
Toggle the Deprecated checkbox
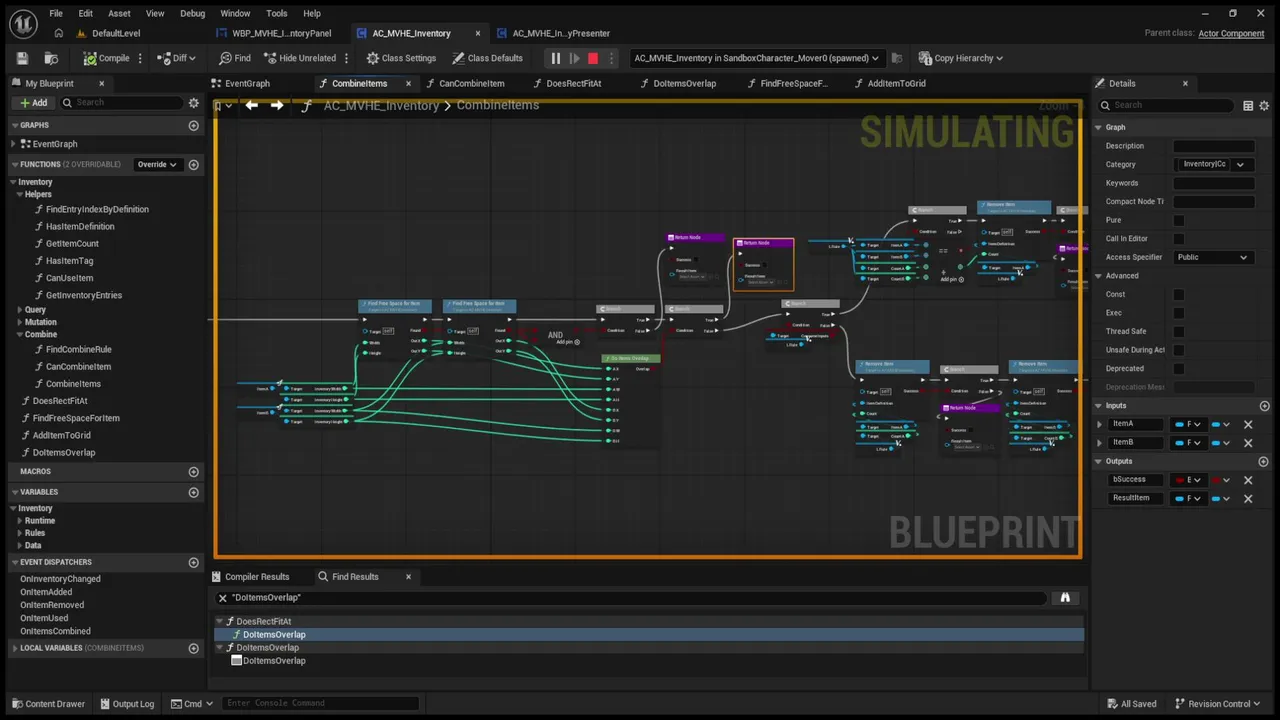[x=1178, y=368]
